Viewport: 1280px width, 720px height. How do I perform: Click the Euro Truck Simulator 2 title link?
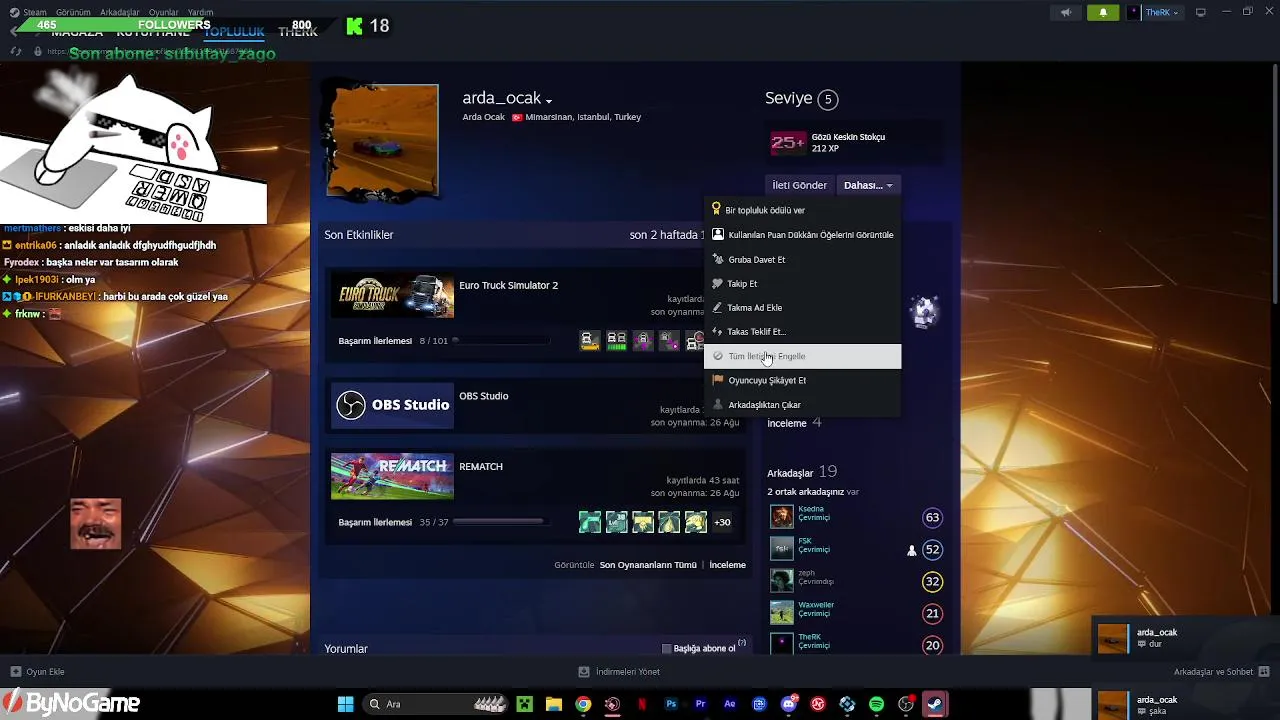click(508, 285)
